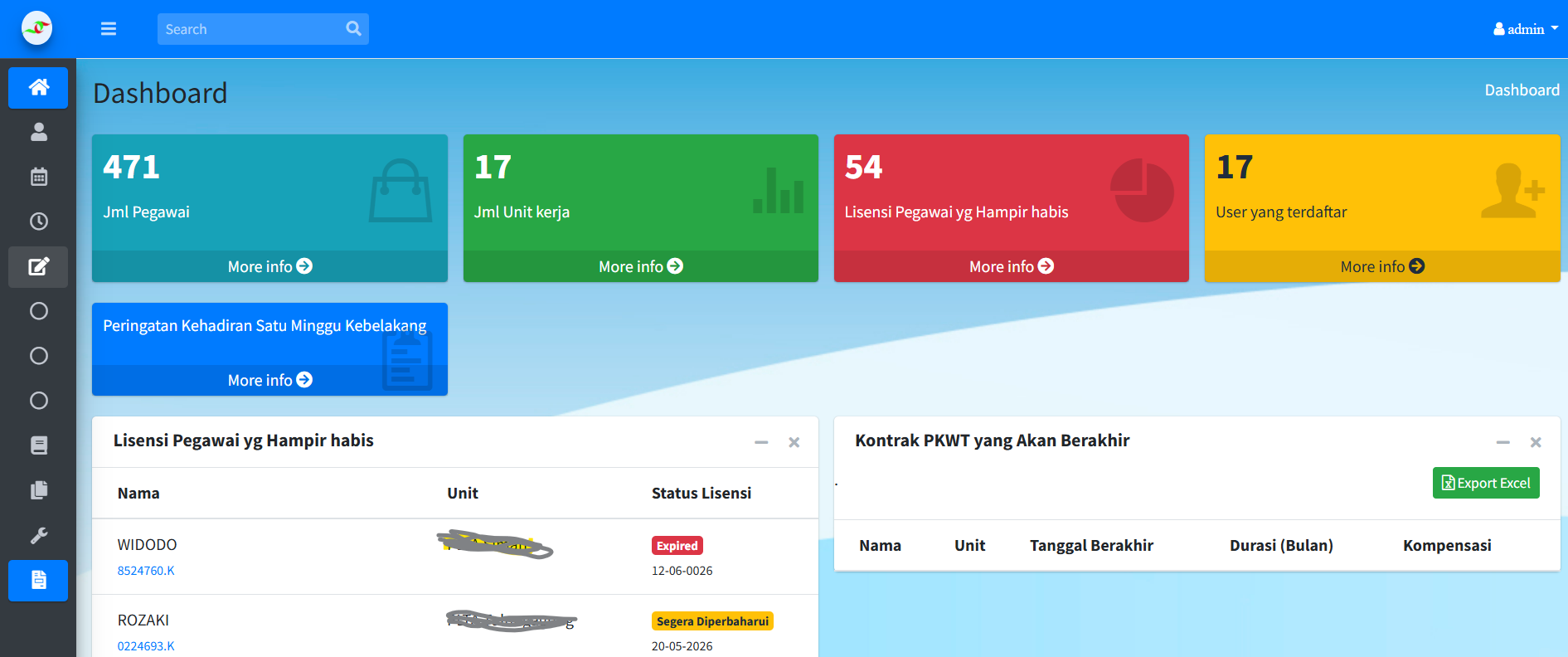The height and width of the screenshot is (657, 1568).
Task: Open the copy documents sidebar icon
Action: pyautogui.click(x=38, y=490)
